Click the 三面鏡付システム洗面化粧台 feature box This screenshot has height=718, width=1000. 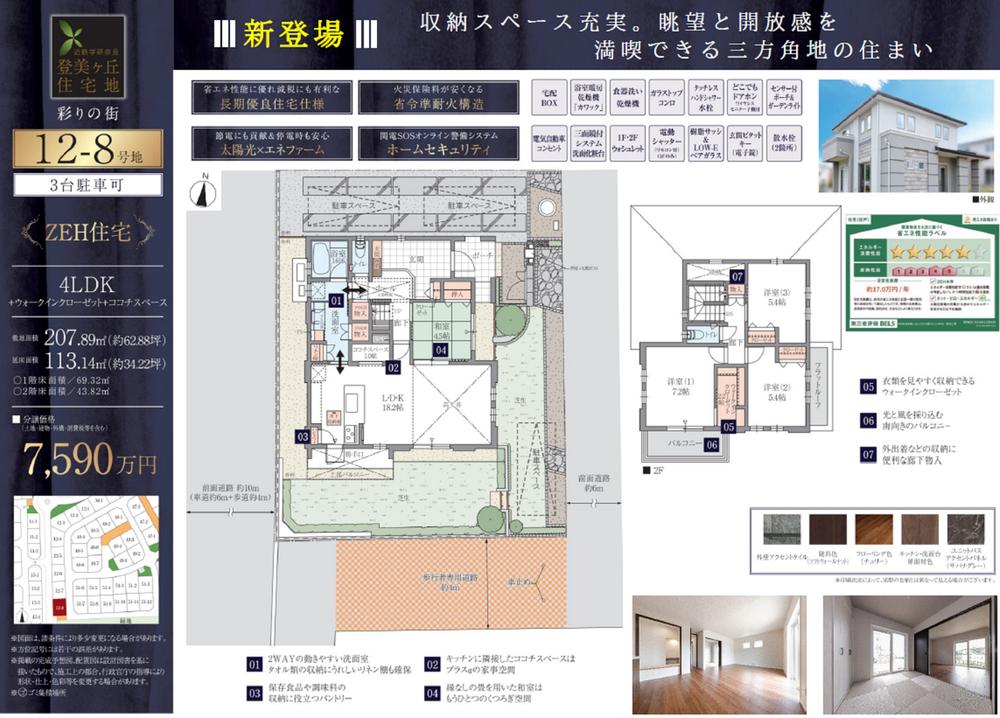click(589, 143)
